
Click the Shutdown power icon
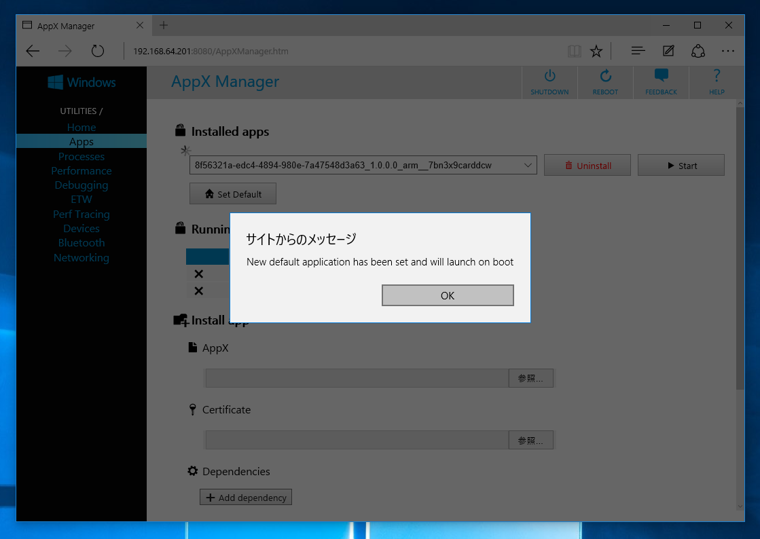point(550,76)
